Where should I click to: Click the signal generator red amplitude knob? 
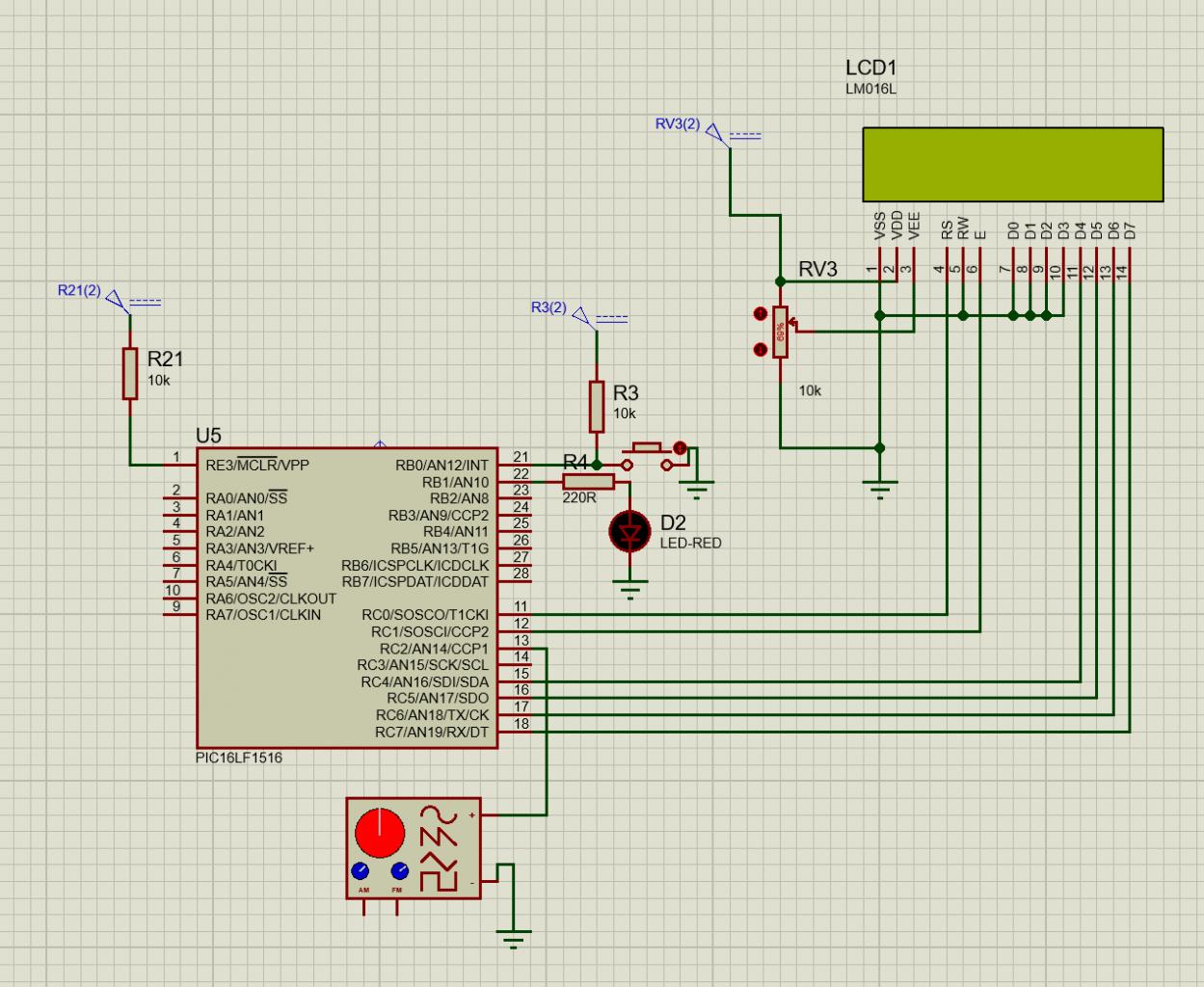click(380, 834)
